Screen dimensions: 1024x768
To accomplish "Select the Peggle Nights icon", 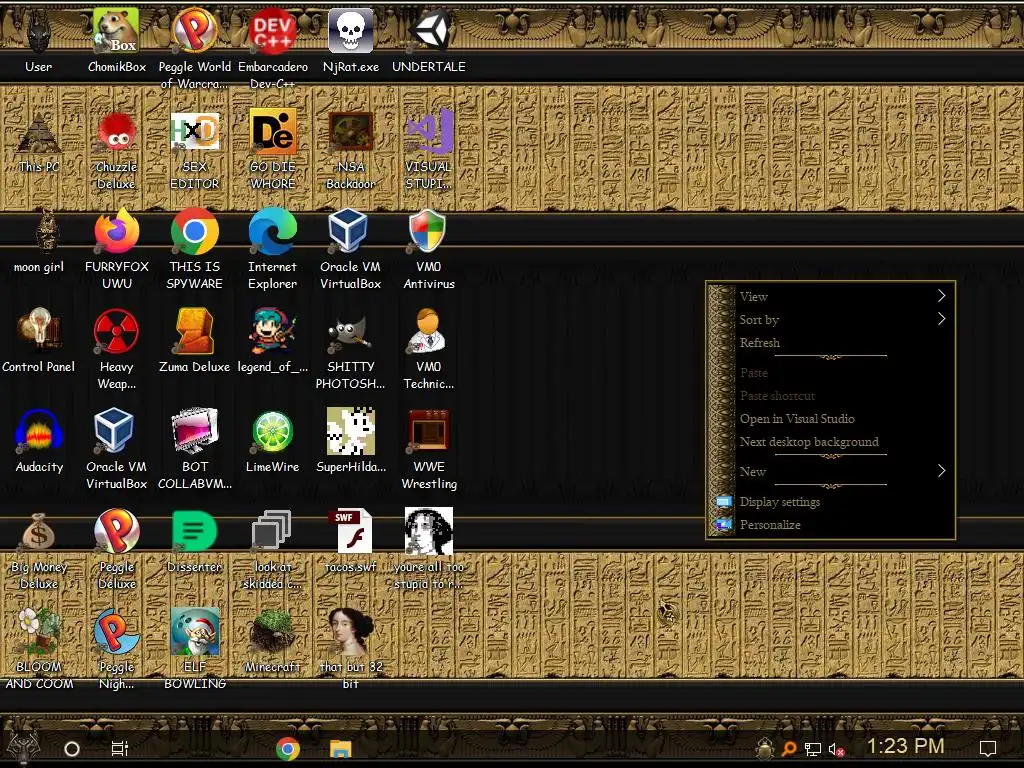I will [x=116, y=632].
